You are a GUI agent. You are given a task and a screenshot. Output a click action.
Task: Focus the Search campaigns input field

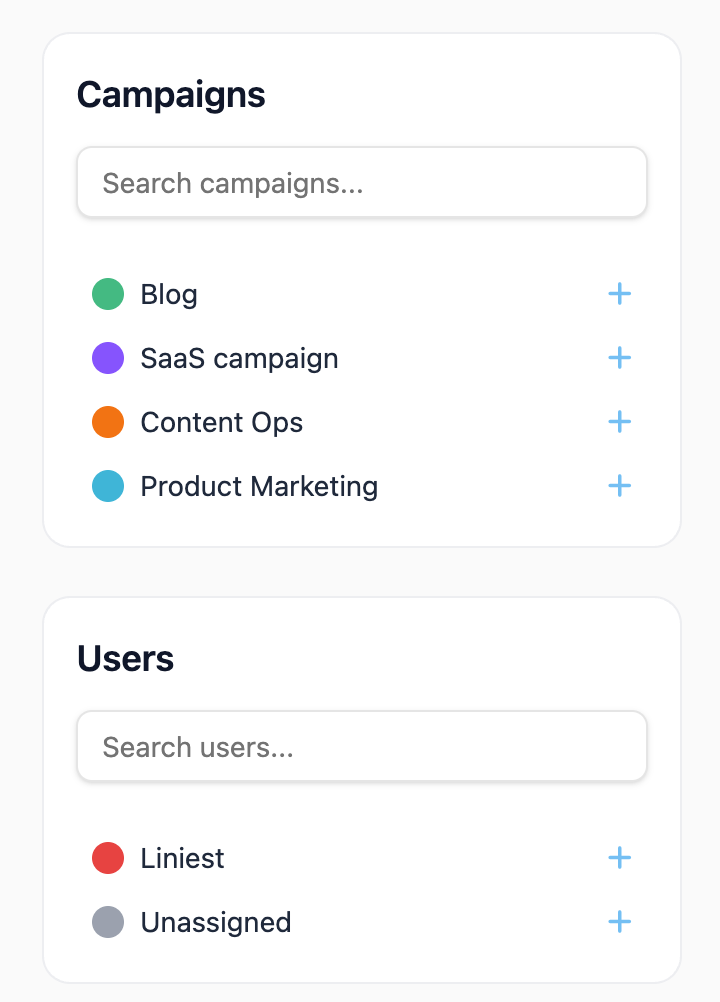(362, 183)
